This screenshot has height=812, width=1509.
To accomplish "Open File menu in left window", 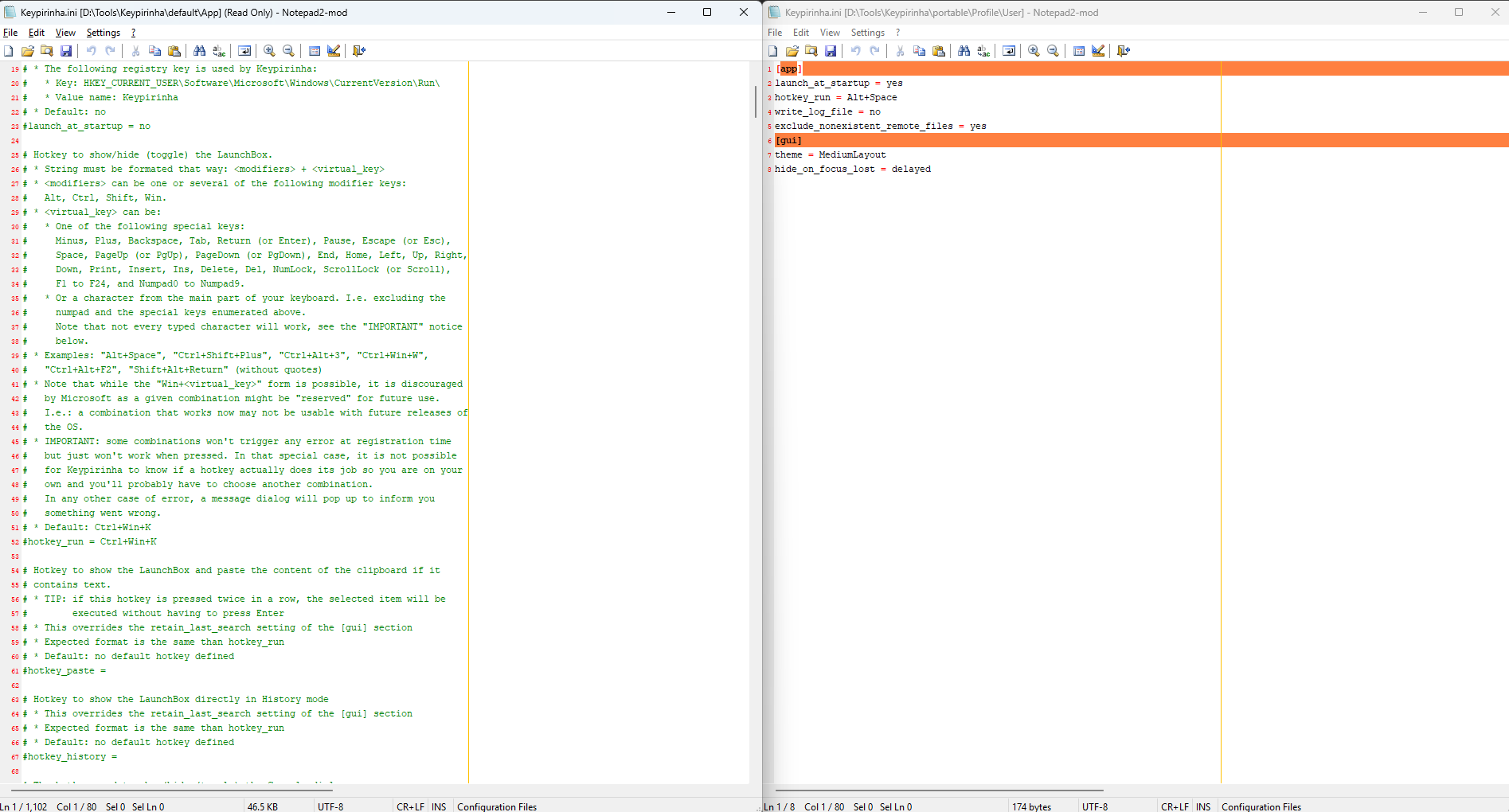I will [x=10, y=33].
